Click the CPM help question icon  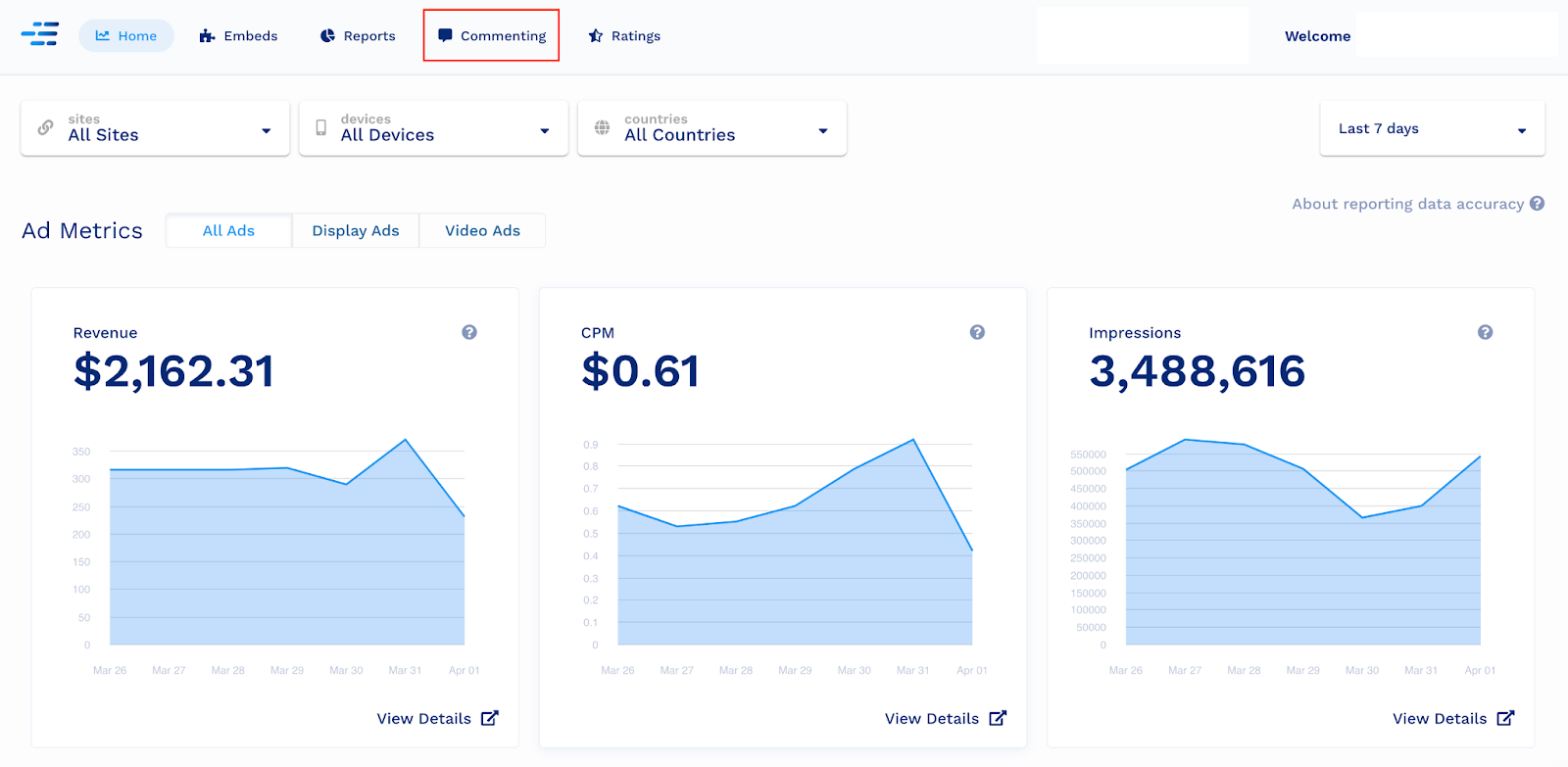[977, 332]
